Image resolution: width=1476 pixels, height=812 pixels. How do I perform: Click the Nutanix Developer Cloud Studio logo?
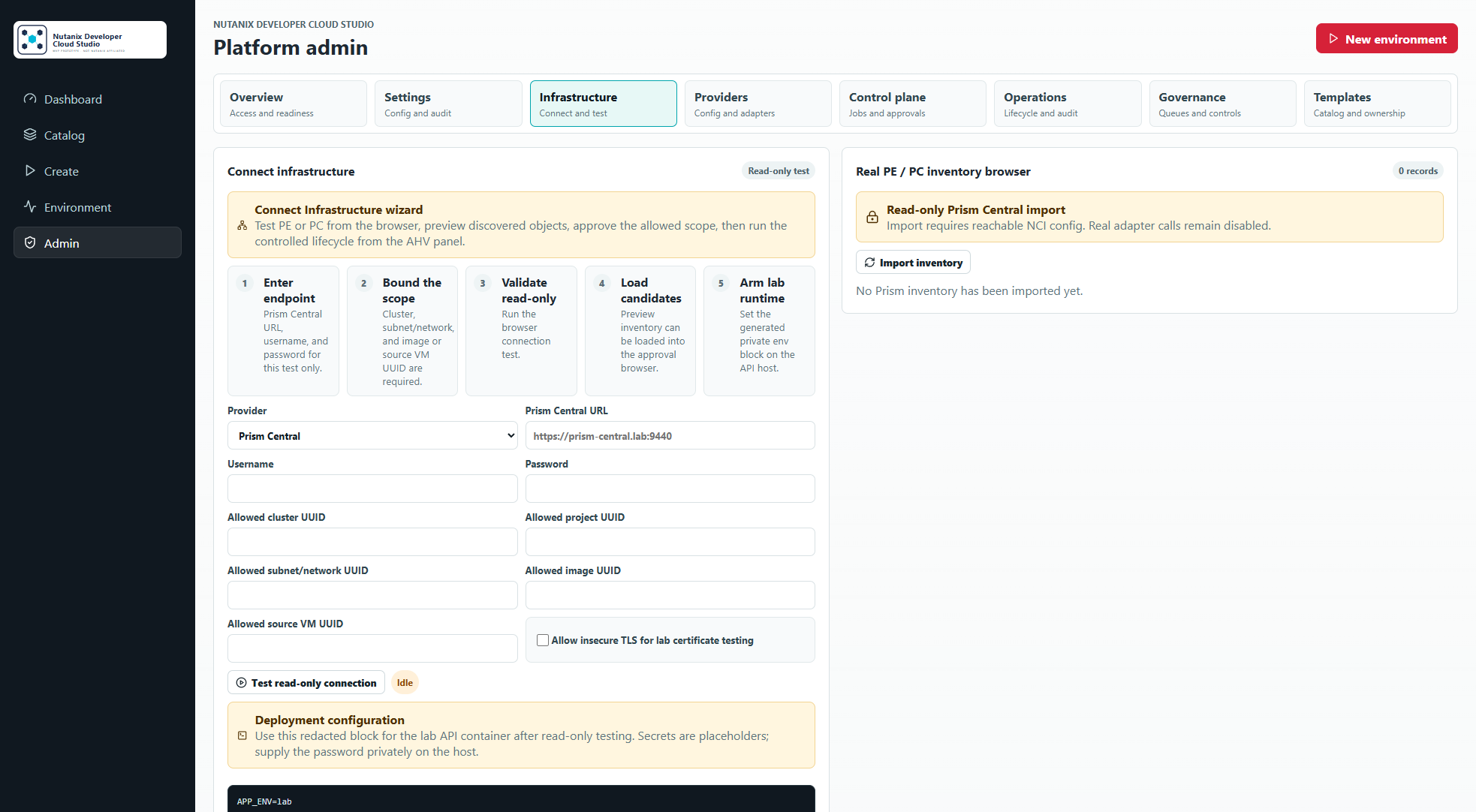click(x=90, y=40)
